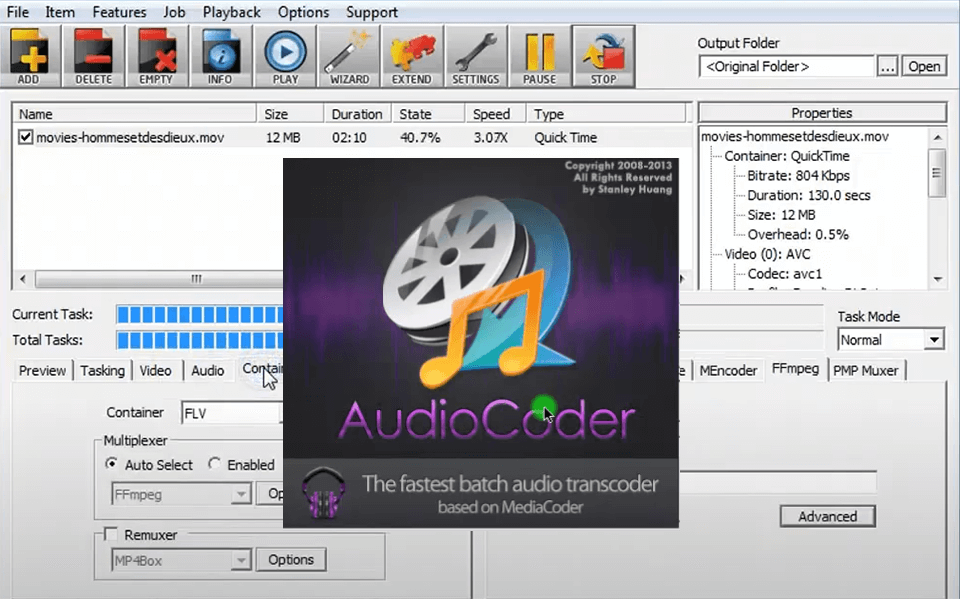Click the Properties panel header button

822,113
